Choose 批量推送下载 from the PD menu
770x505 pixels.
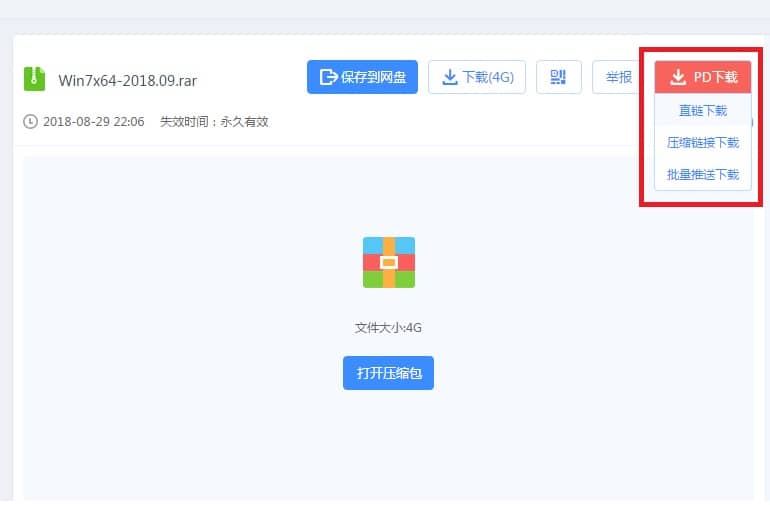(x=703, y=174)
